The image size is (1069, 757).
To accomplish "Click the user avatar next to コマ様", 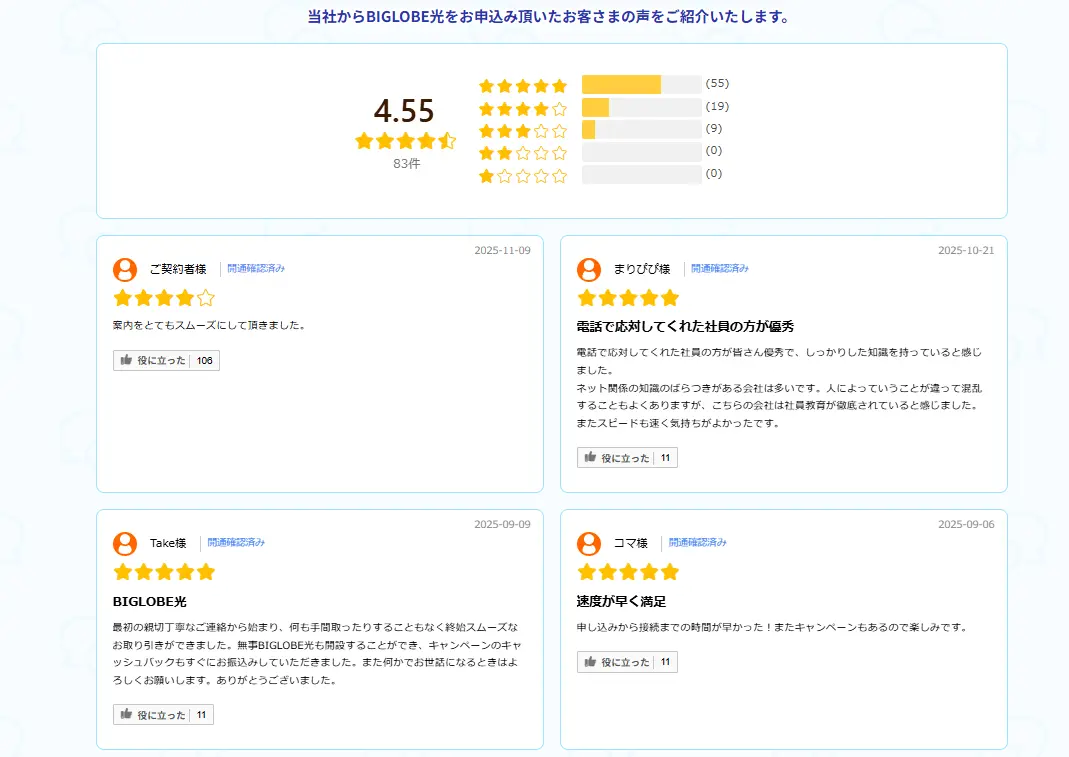I will (x=589, y=543).
